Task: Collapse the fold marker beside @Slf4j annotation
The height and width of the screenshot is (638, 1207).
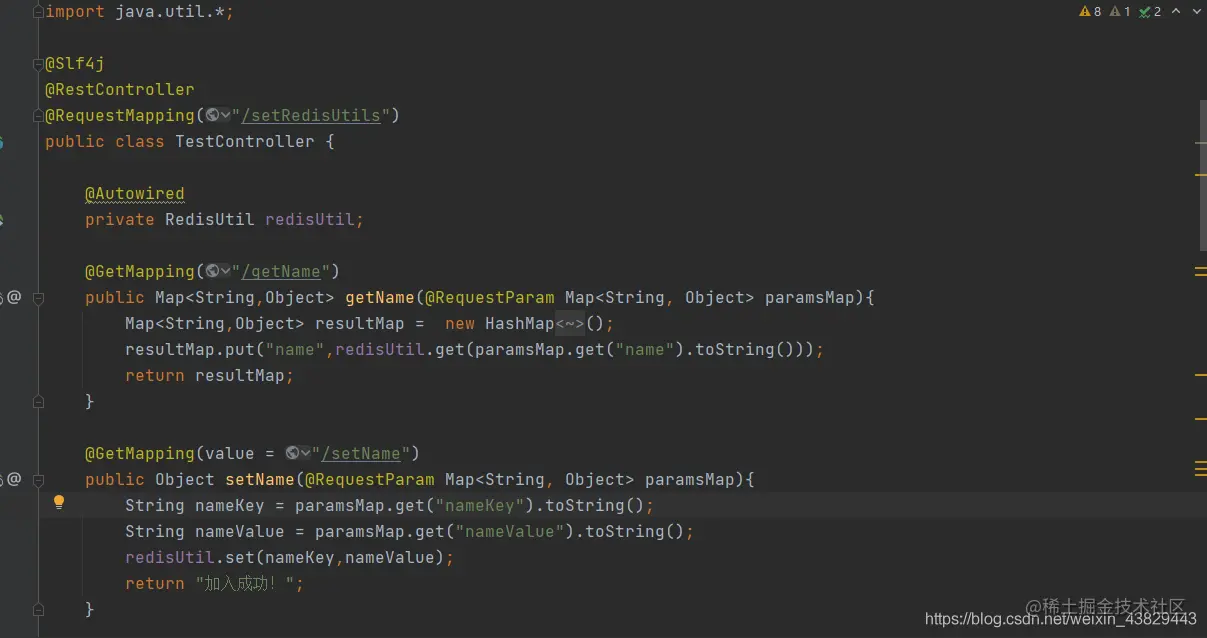Action: click(x=38, y=64)
